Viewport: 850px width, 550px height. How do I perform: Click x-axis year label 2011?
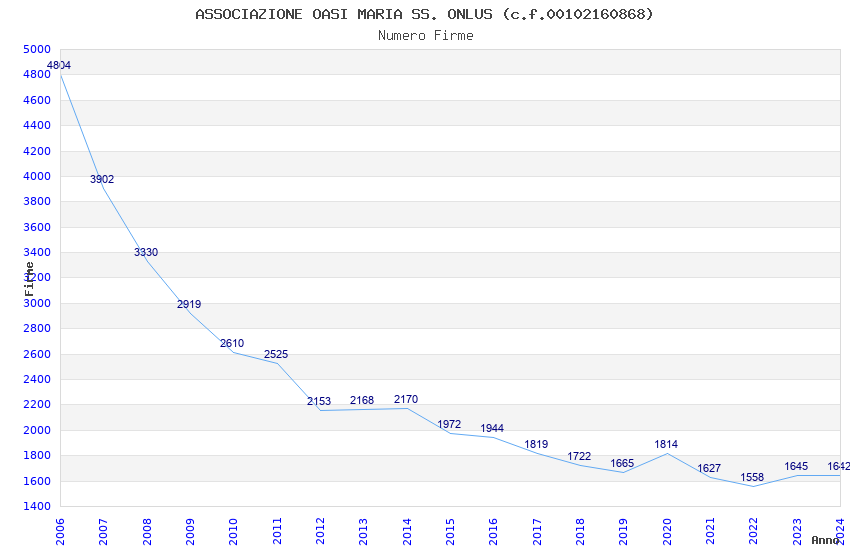pyautogui.click(x=277, y=532)
